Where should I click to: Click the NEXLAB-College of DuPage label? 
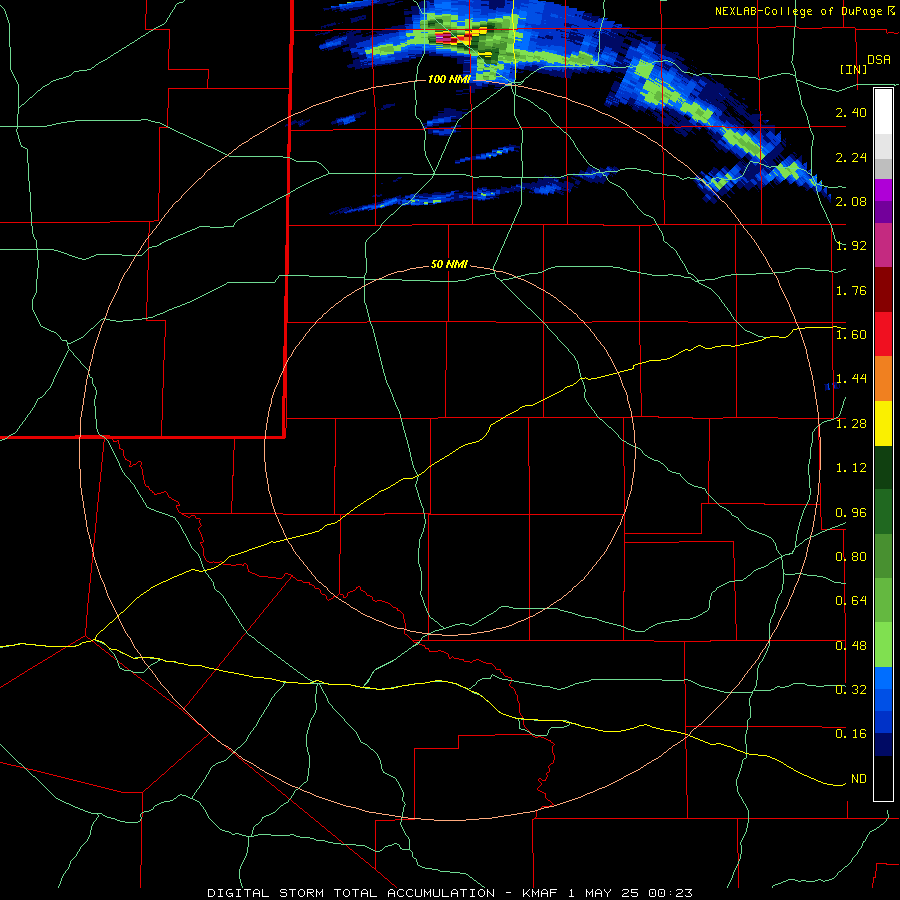798,11
